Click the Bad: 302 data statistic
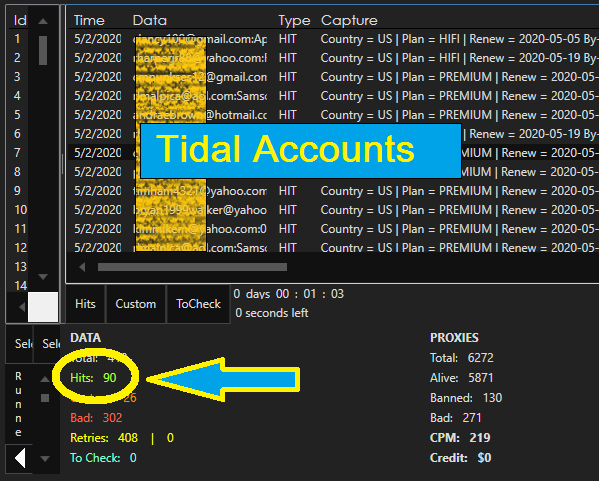This screenshot has width=599, height=481. pos(96,418)
